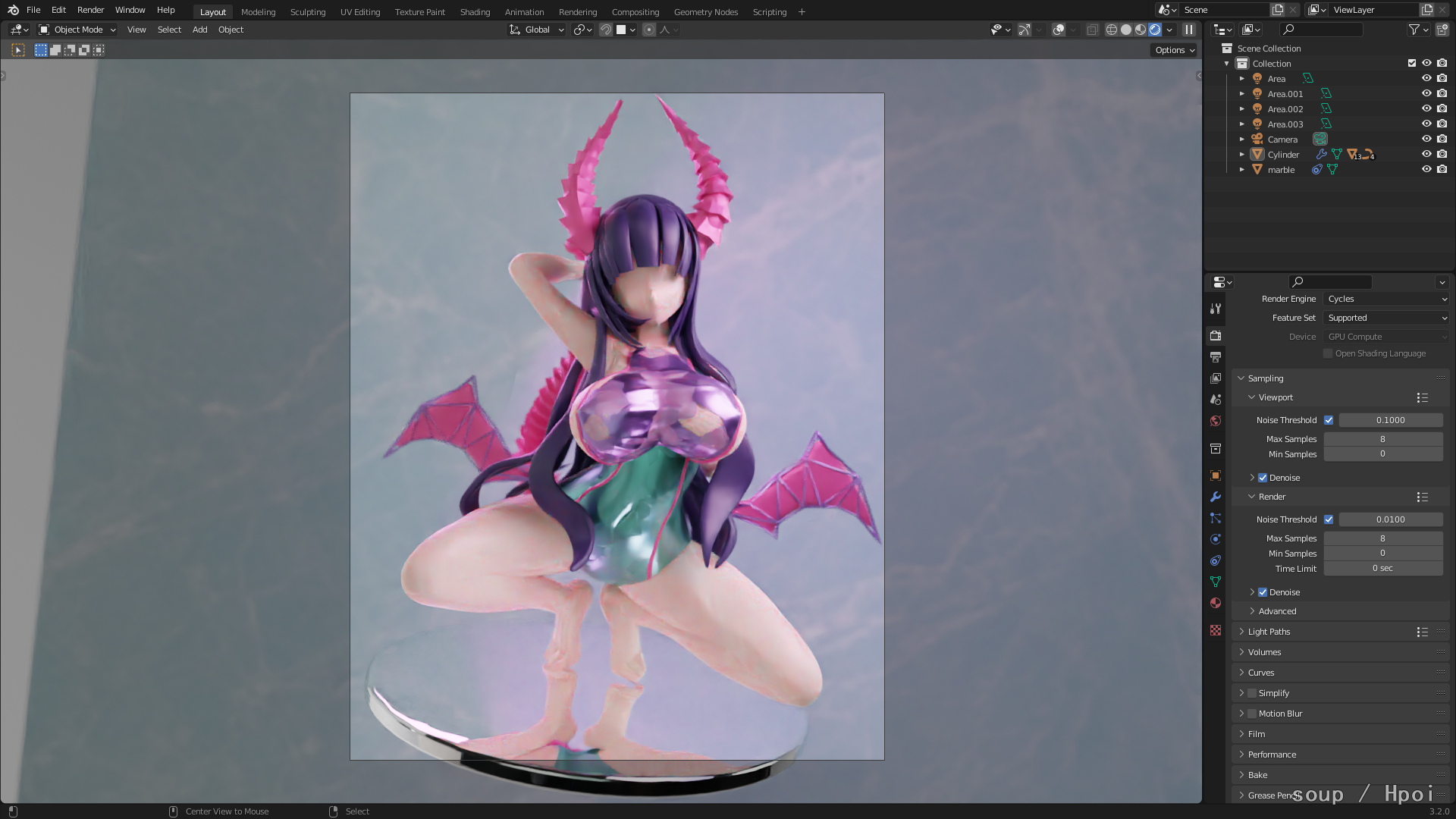The height and width of the screenshot is (819, 1456).
Task: Click the Cylinder modifier wrench icon in outliner
Action: pyautogui.click(x=1322, y=155)
